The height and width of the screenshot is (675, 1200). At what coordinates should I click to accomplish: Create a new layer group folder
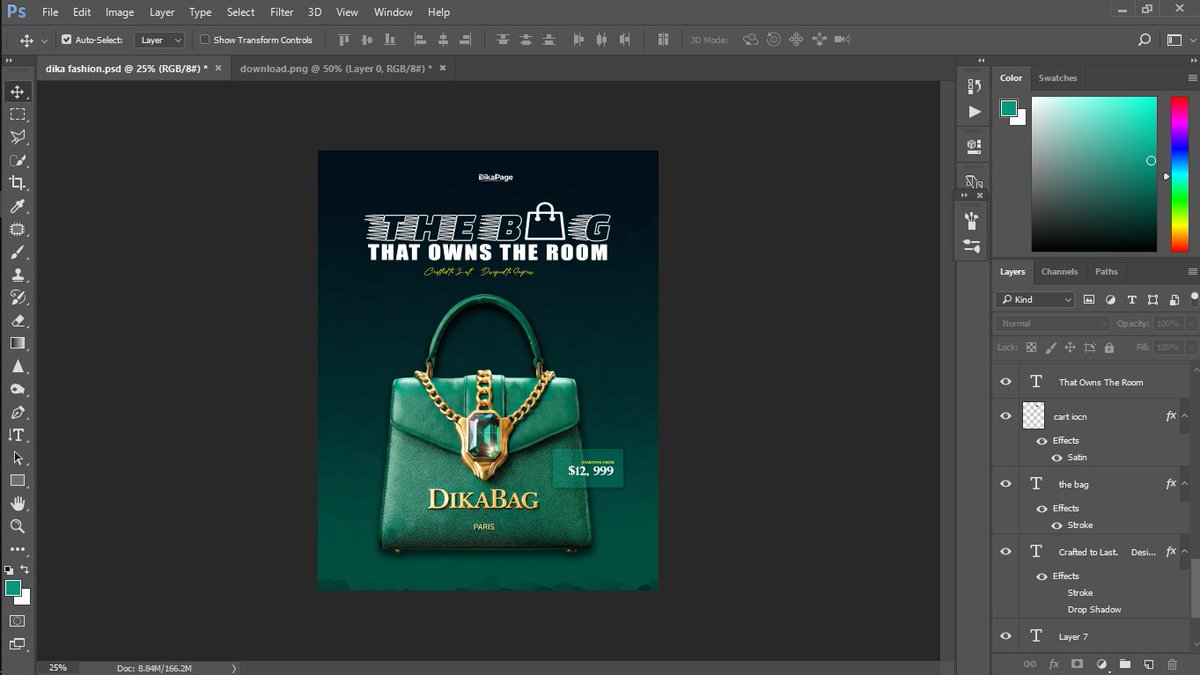click(x=1124, y=663)
